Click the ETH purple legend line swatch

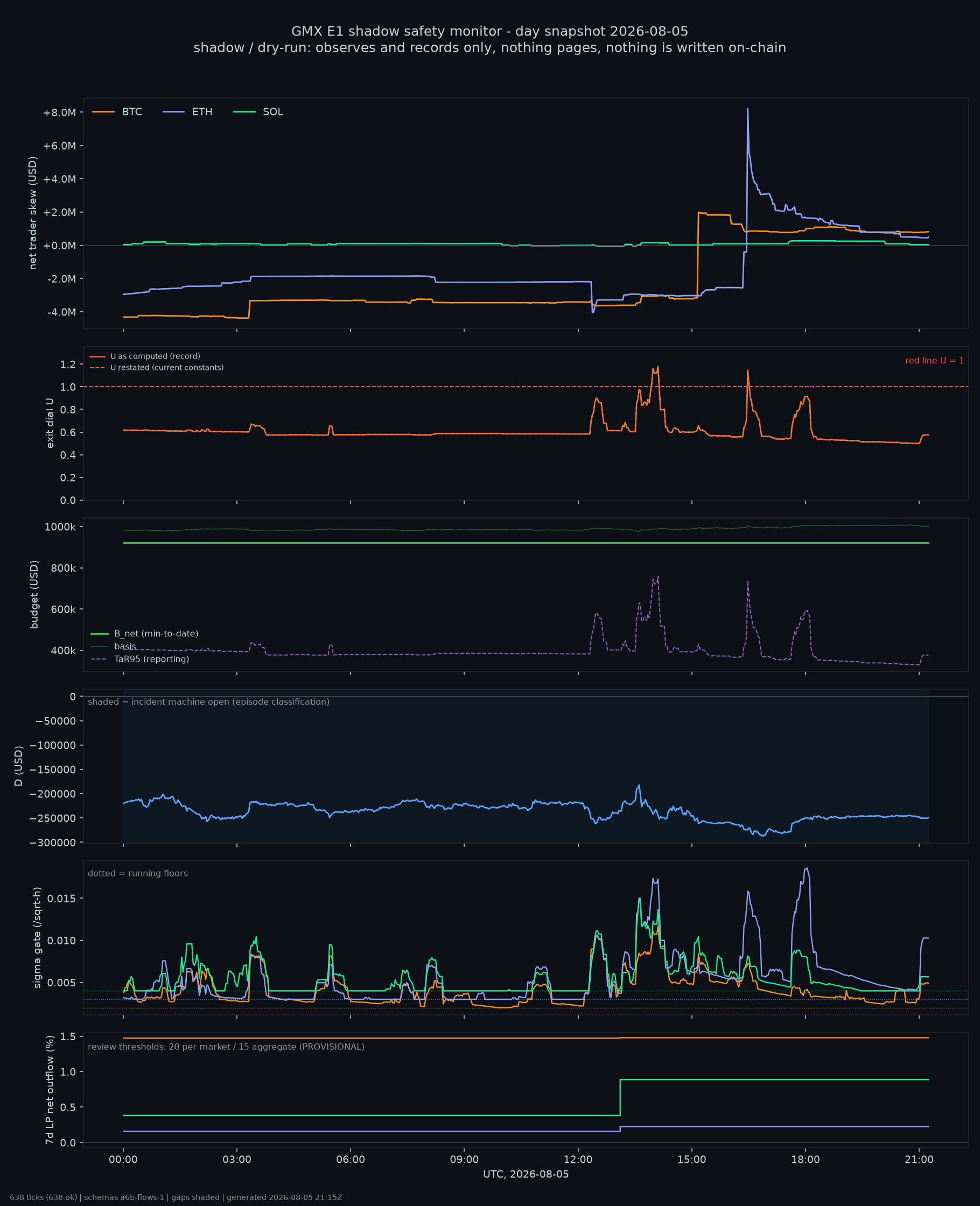point(174,112)
